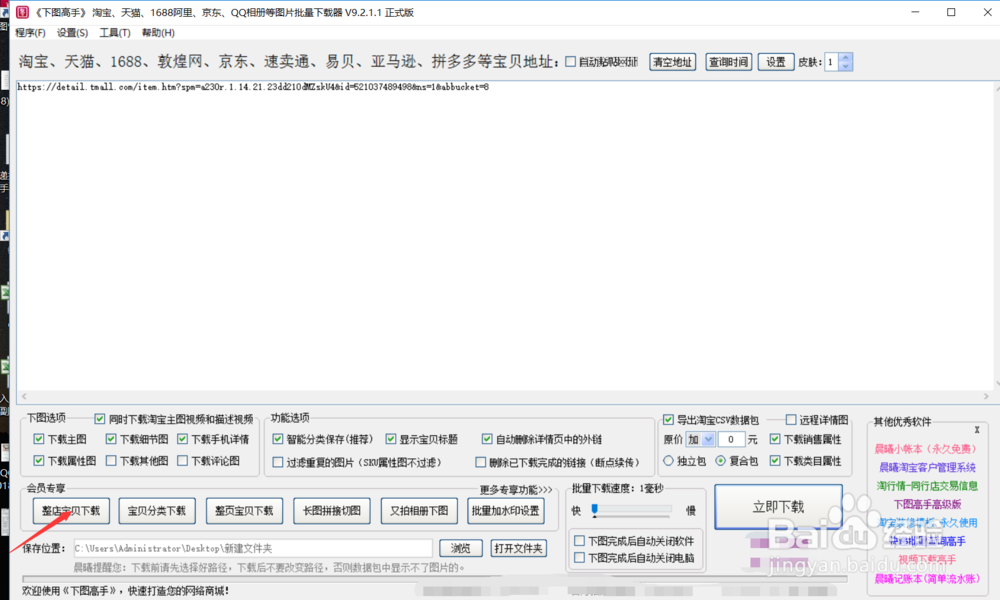Toggle 自动删除详情页中的外链 checkbox
This screenshot has width=1000, height=600.
pyautogui.click(x=487, y=439)
